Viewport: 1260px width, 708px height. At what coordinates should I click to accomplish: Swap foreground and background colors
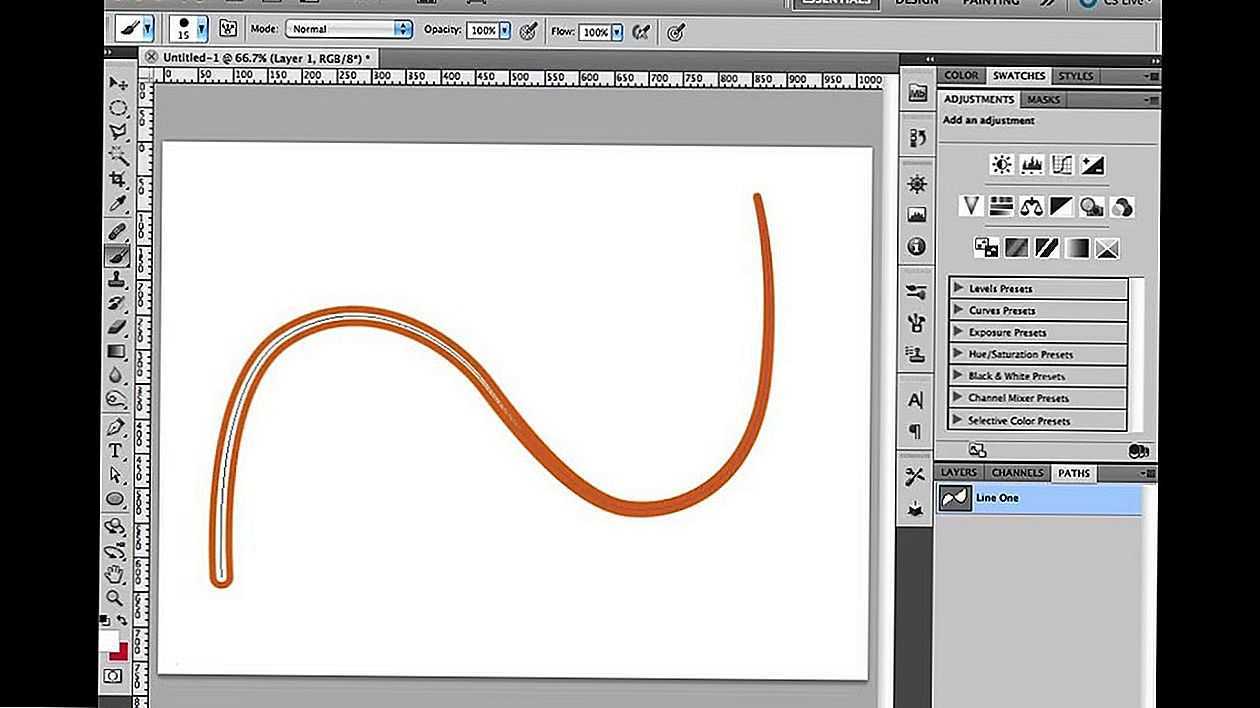(x=123, y=621)
